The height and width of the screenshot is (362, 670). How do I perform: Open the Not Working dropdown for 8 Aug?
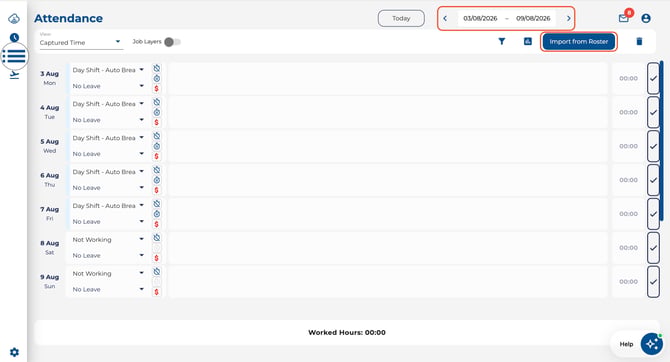(x=108, y=239)
